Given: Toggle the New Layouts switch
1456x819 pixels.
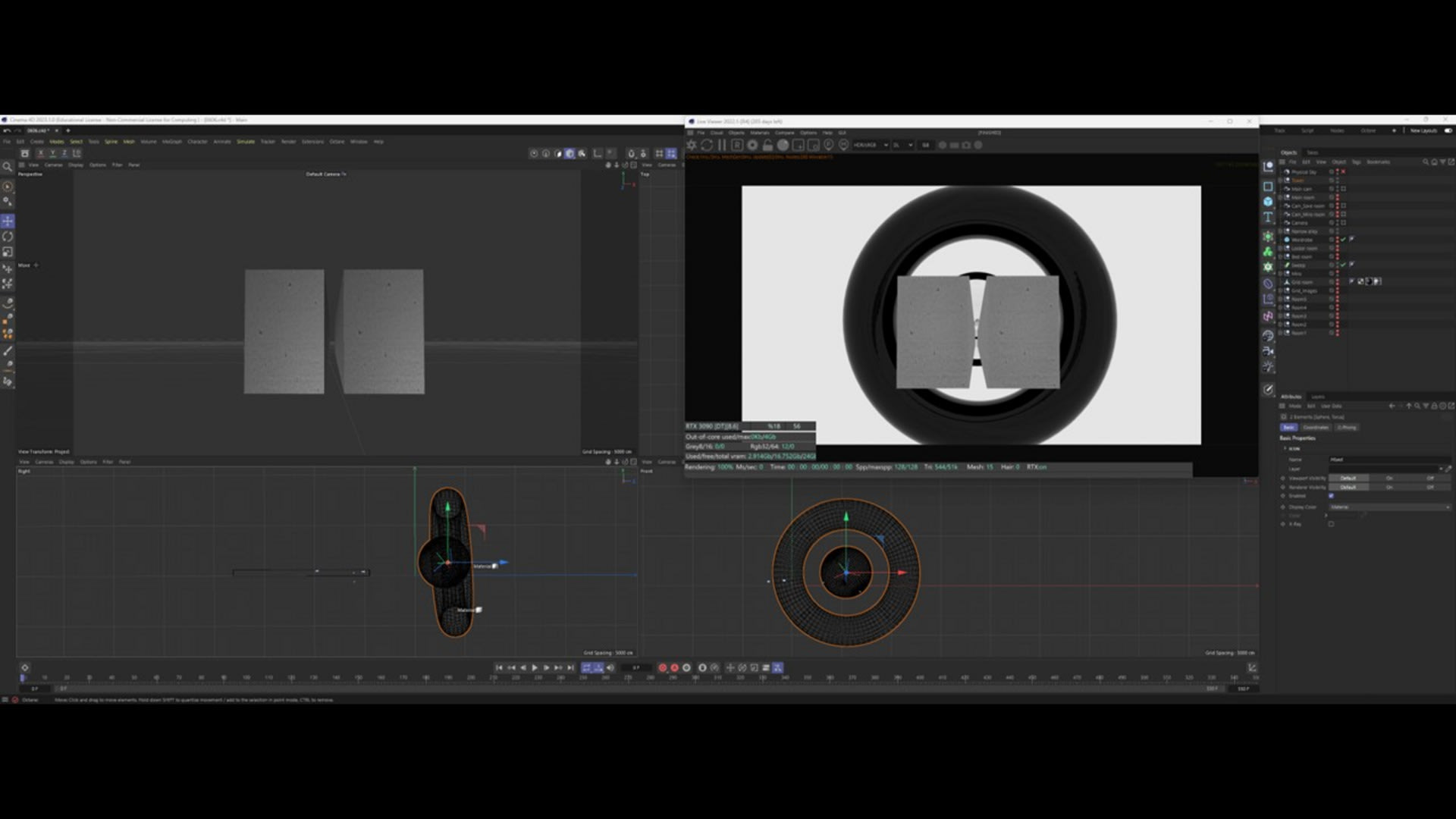Looking at the screenshot, I should 1448,130.
